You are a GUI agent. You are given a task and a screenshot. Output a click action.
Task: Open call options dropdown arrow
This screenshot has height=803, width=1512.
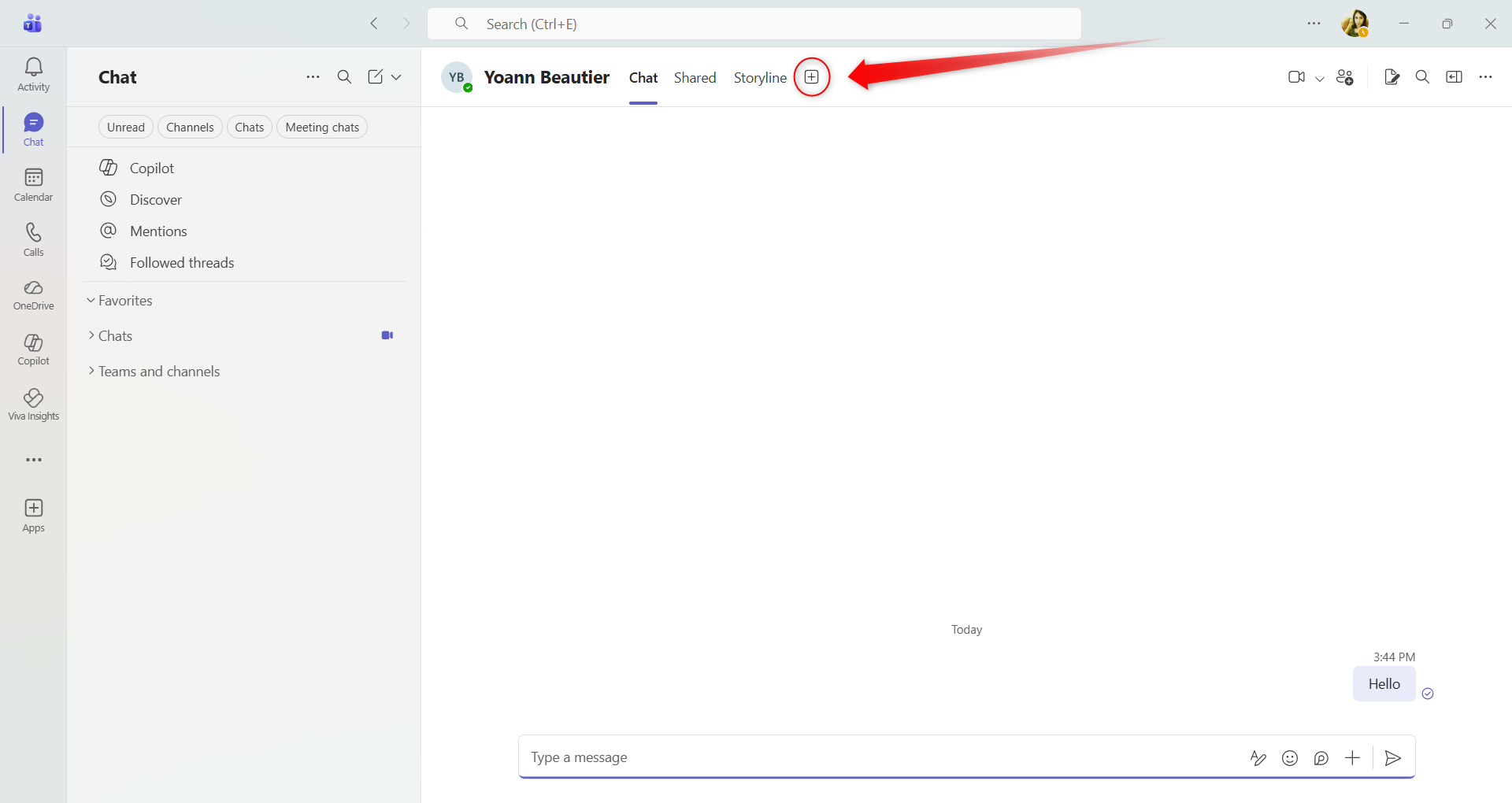click(1320, 78)
